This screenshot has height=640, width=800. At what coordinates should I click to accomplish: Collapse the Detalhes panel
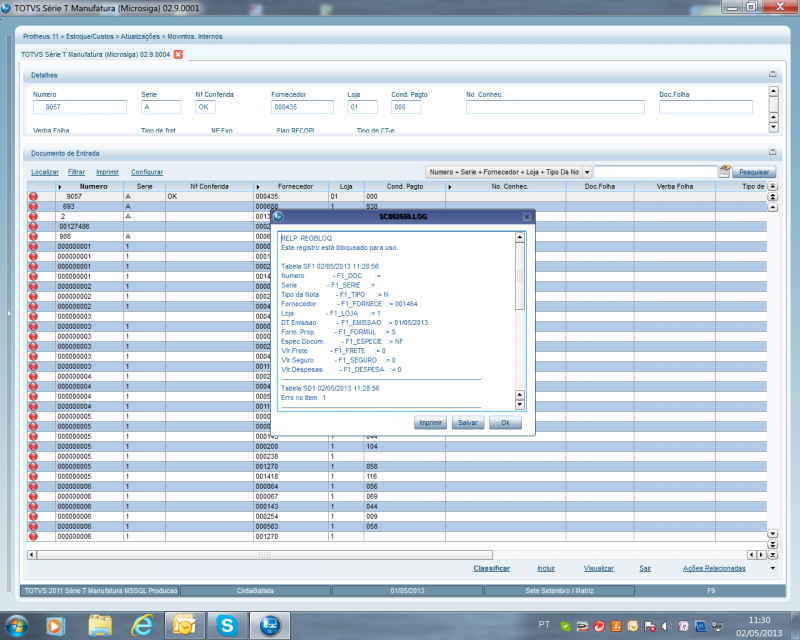[772, 75]
